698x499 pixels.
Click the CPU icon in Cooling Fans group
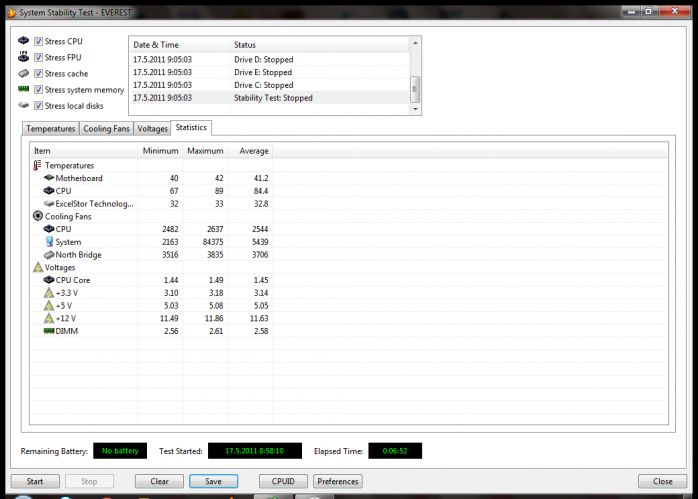pyautogui.click(x=49, y=229)
